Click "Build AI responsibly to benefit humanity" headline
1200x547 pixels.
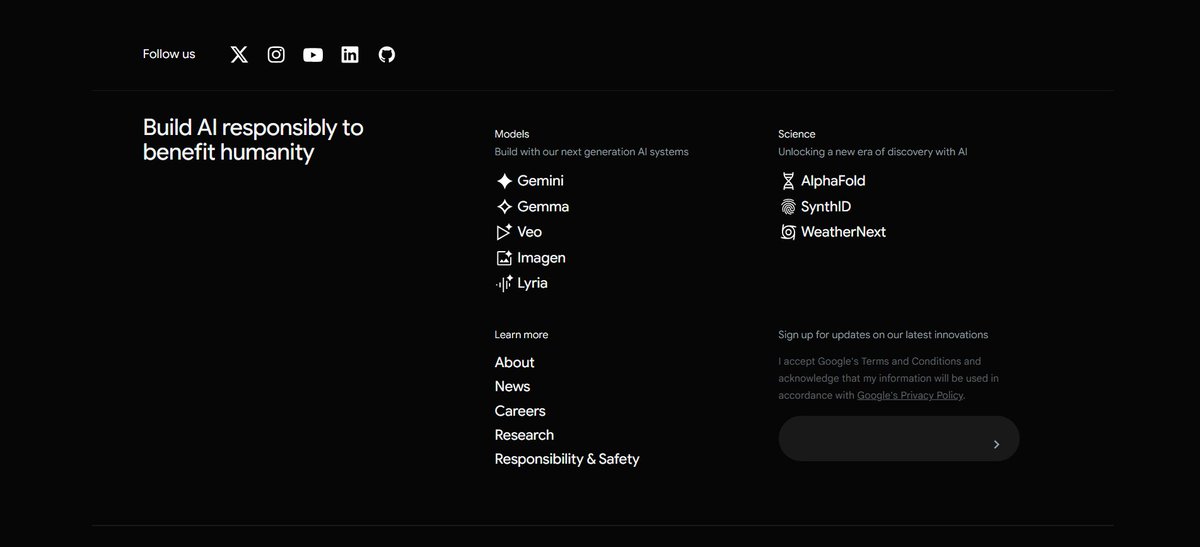pyautogui.click(x=253, y=140)
